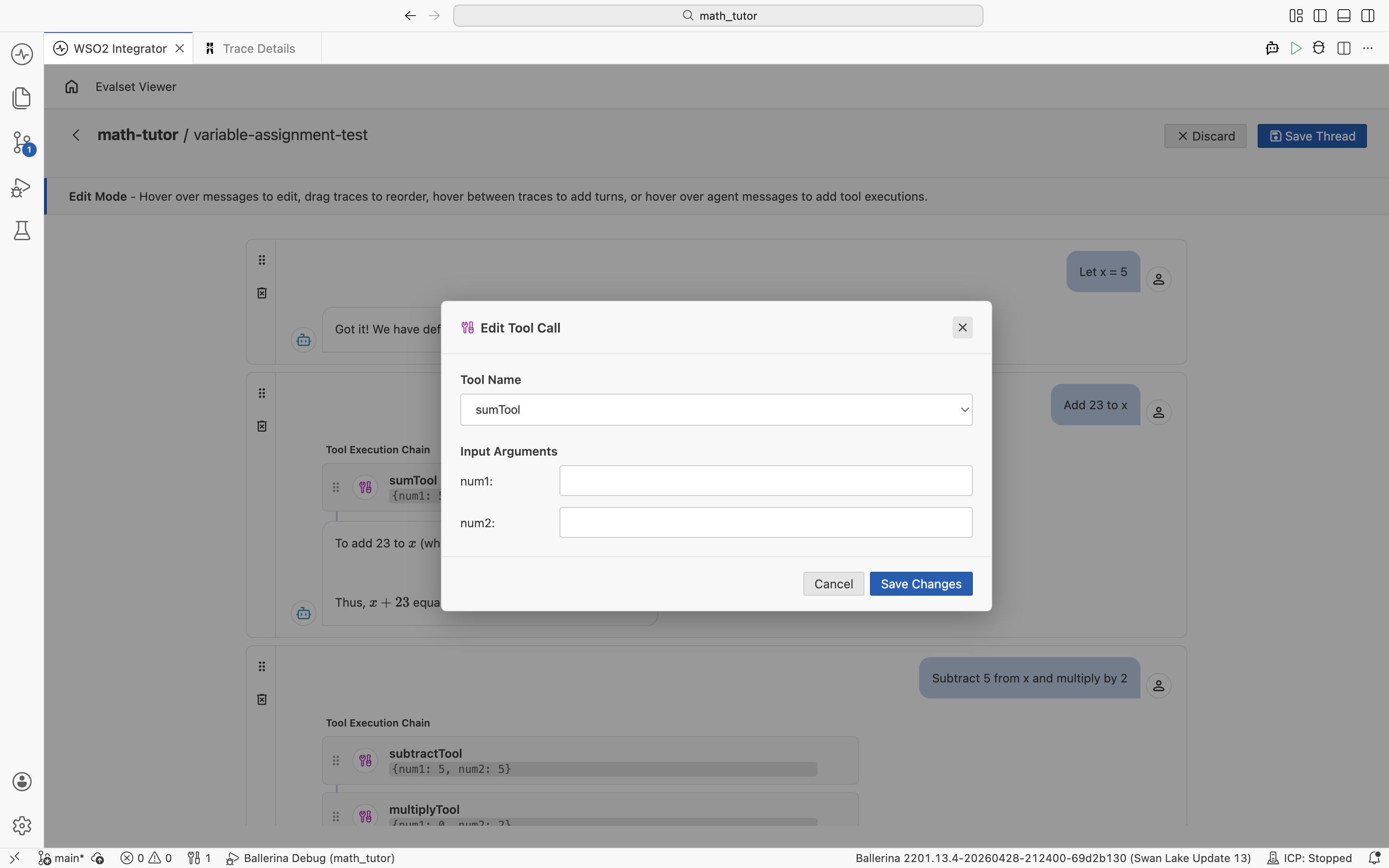Click Ballerina Debug (math_tutor) in status bar
This screenshot has width=1389, height=868.
click(x=311, y=858)
